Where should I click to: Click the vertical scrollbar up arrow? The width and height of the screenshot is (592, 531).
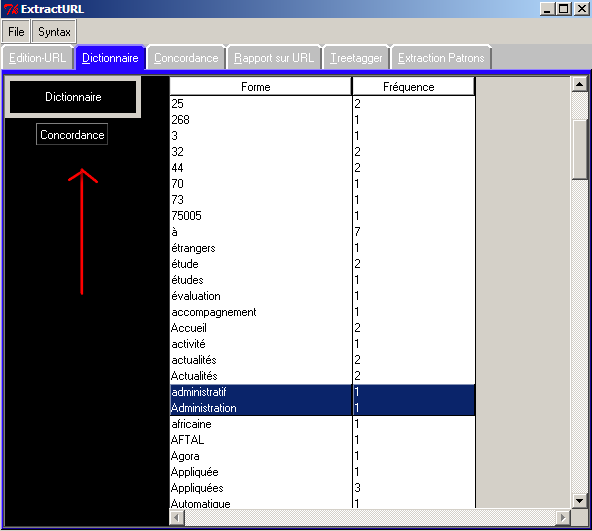pyautogui.click(x=580, y=84)
